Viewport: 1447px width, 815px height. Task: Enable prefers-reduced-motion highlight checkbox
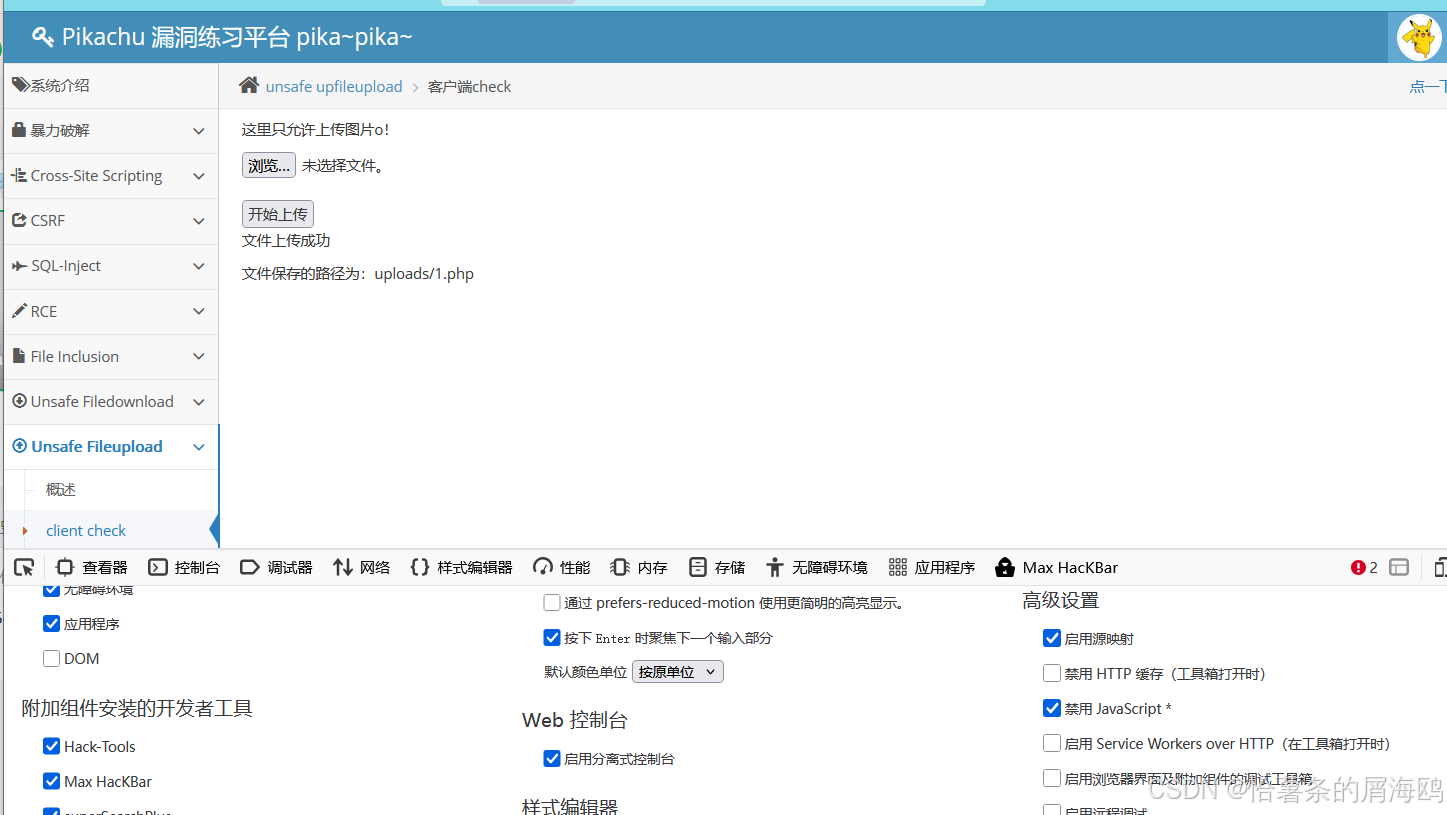tap(552, 603)
